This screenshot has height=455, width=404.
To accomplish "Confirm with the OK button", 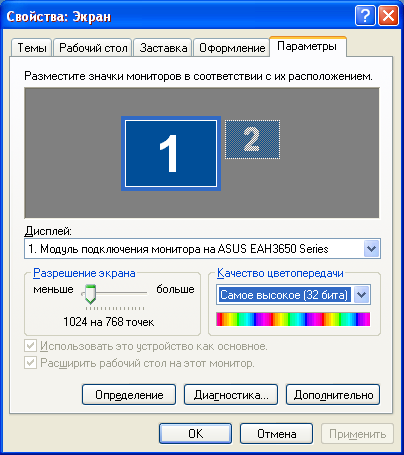I will tap(195, 433).
